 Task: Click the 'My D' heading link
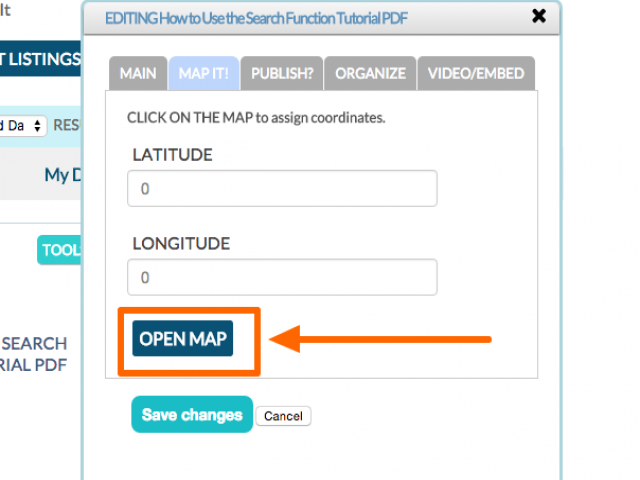(63, 175)
